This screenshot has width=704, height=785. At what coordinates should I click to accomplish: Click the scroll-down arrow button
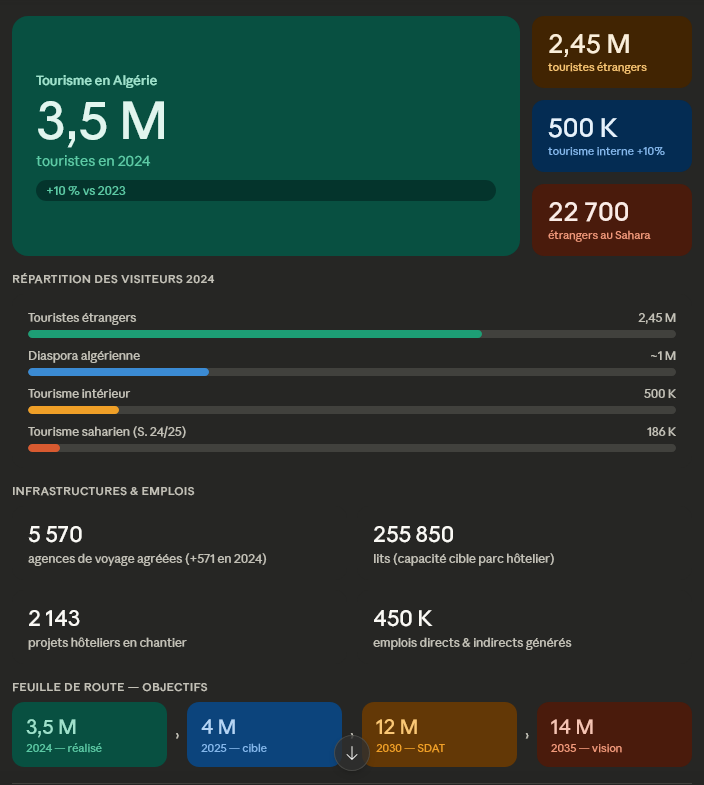(x=352, y=752)
